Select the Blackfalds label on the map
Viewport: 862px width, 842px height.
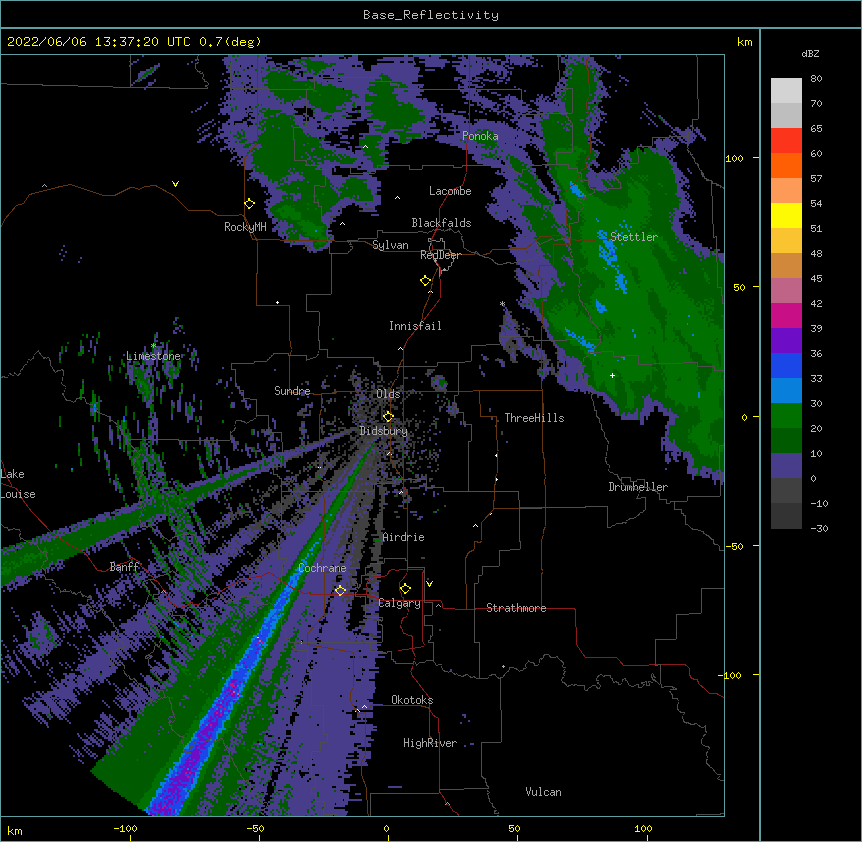[x=441, y=223]
